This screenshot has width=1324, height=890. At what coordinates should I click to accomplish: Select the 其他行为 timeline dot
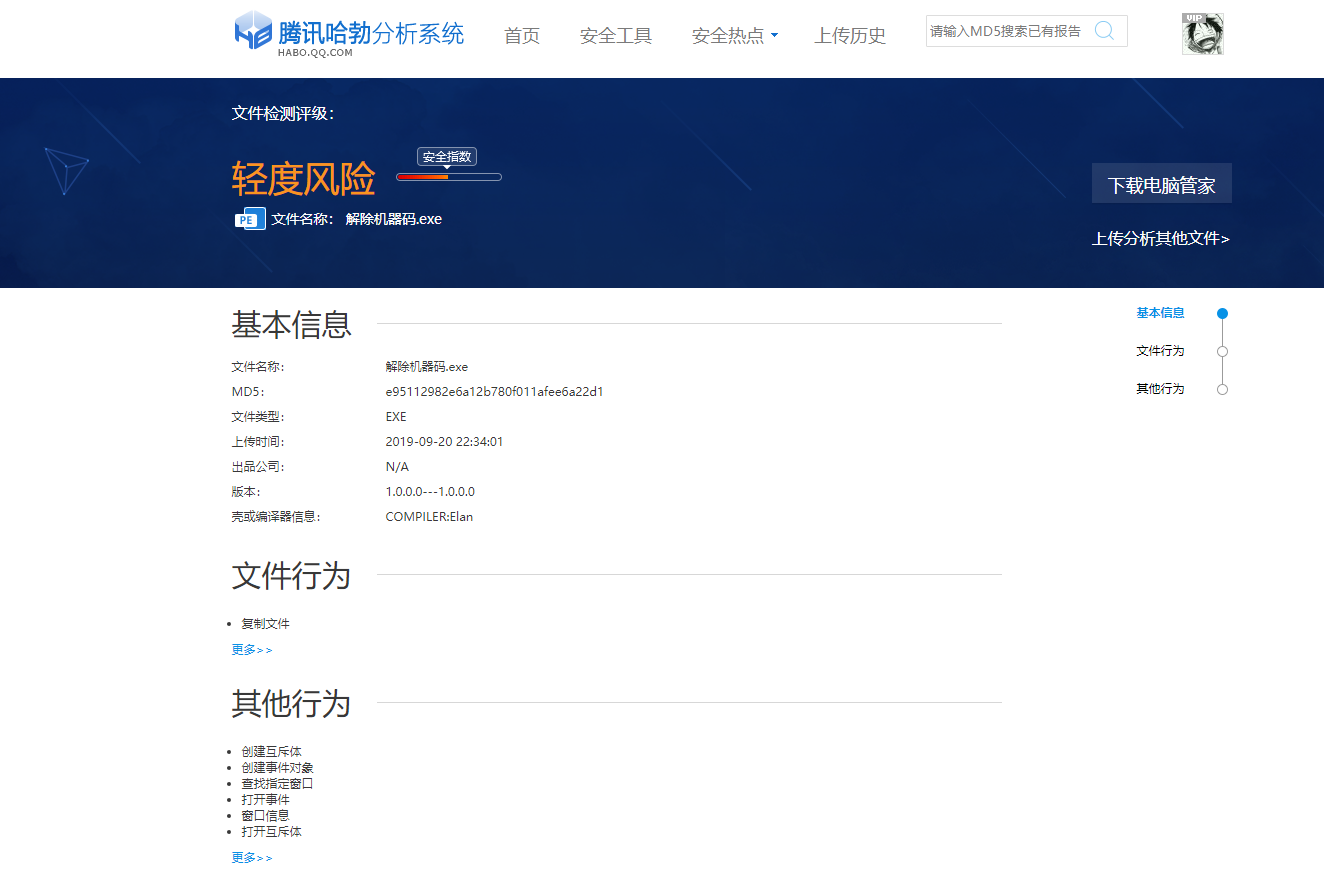tap(1222, 389)
